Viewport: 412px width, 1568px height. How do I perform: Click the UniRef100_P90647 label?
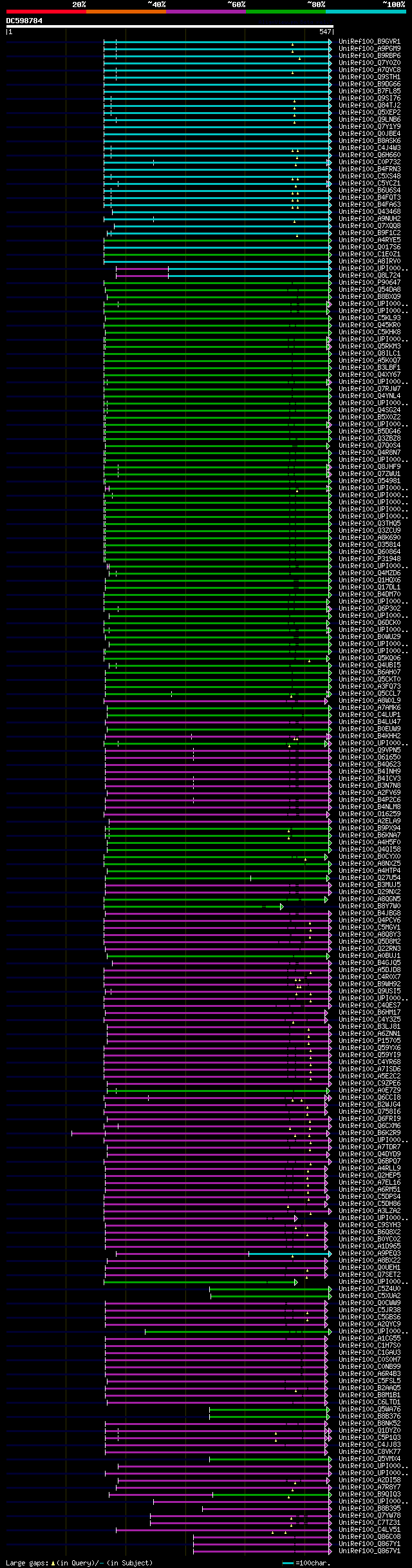click(x=370, y=283)
